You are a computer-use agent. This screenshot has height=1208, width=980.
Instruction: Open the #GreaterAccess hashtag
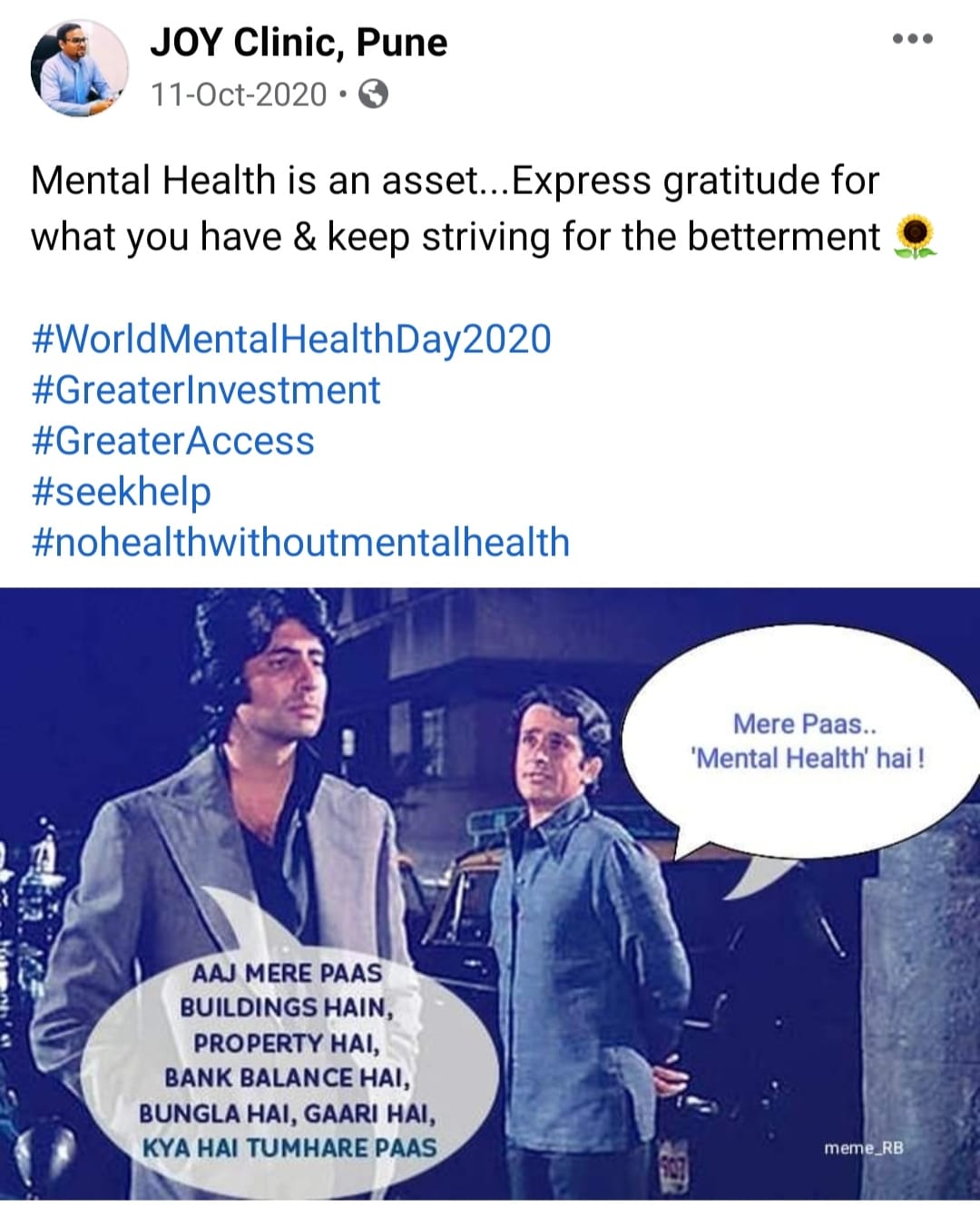tap(172, 441)
